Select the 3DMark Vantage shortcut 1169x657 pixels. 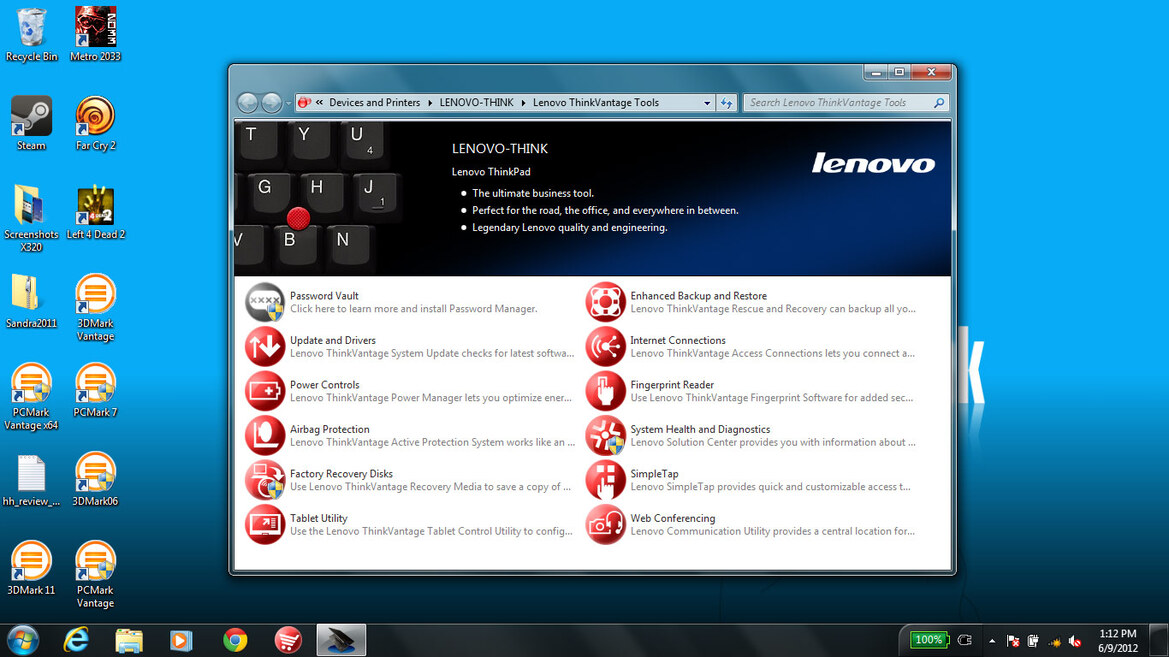click(95, 307)
